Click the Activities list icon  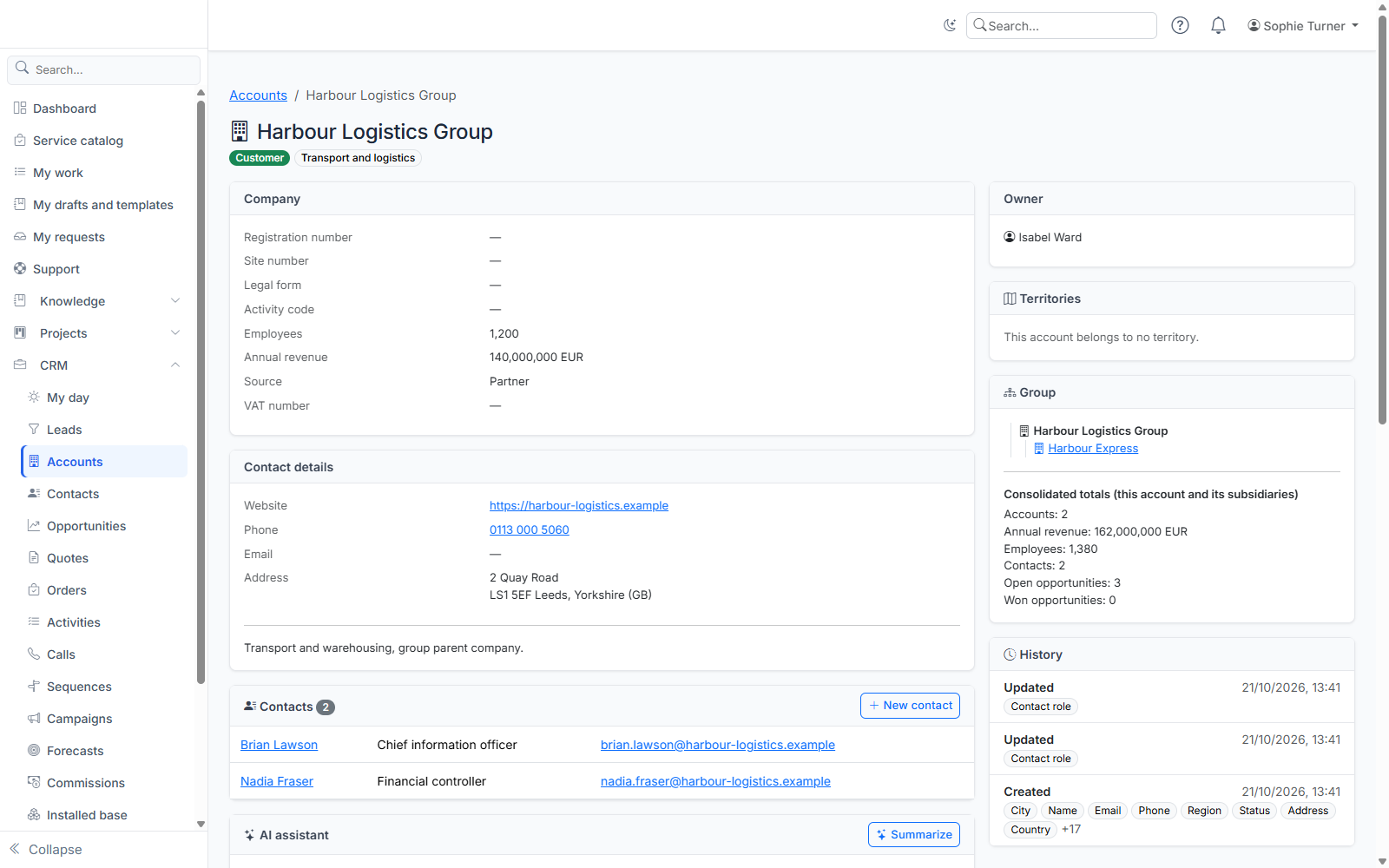coord(34,622)
